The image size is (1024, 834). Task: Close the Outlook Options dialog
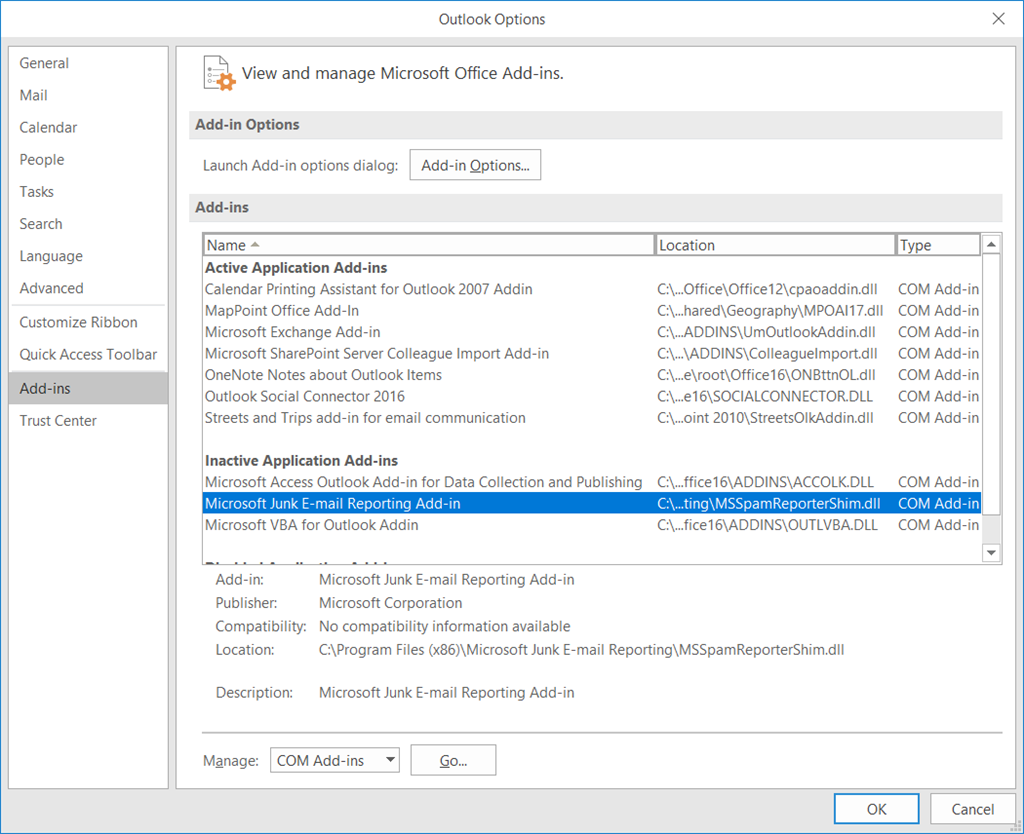(x=998, y=19)
